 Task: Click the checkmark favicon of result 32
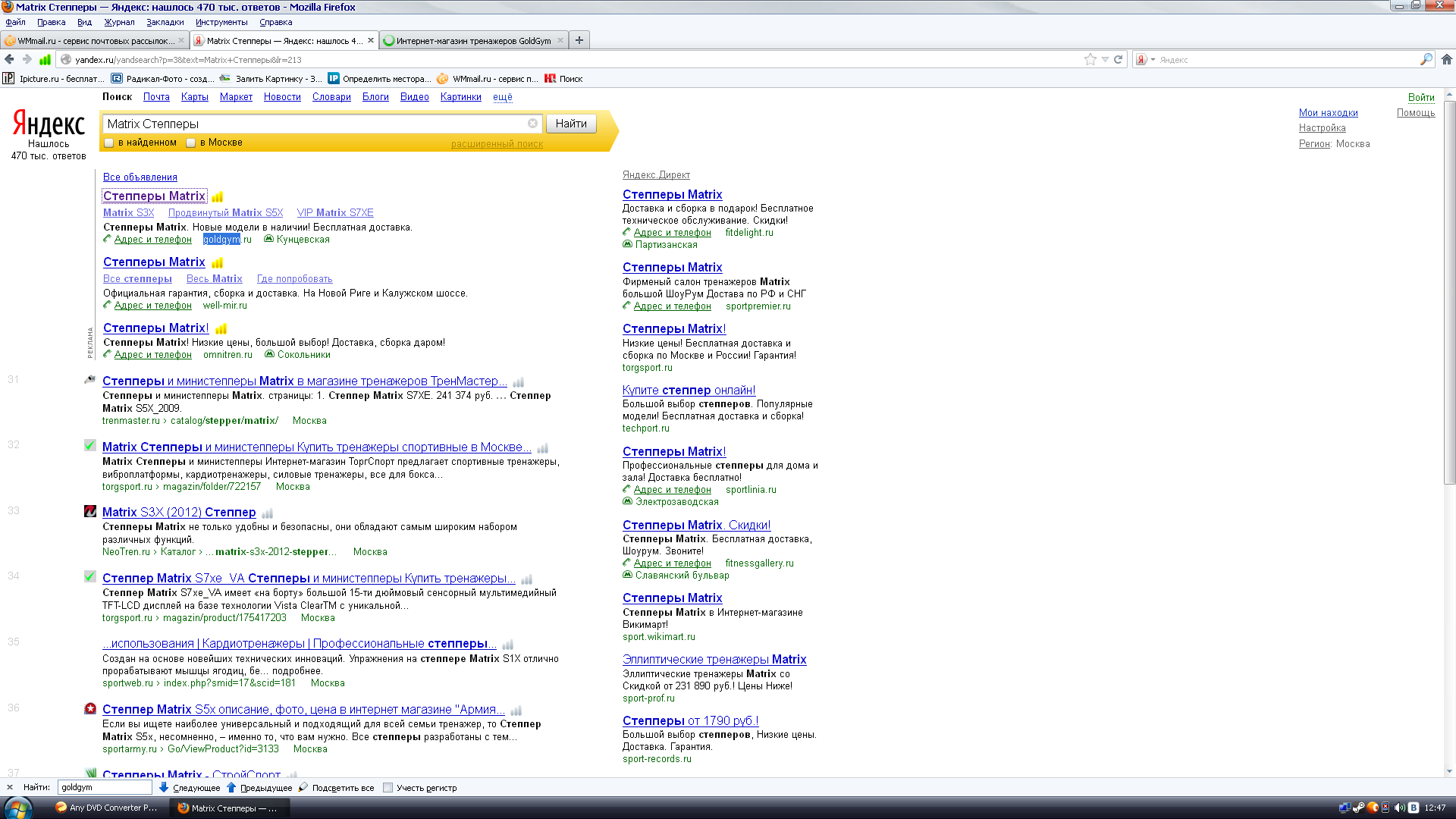point(90,446)
